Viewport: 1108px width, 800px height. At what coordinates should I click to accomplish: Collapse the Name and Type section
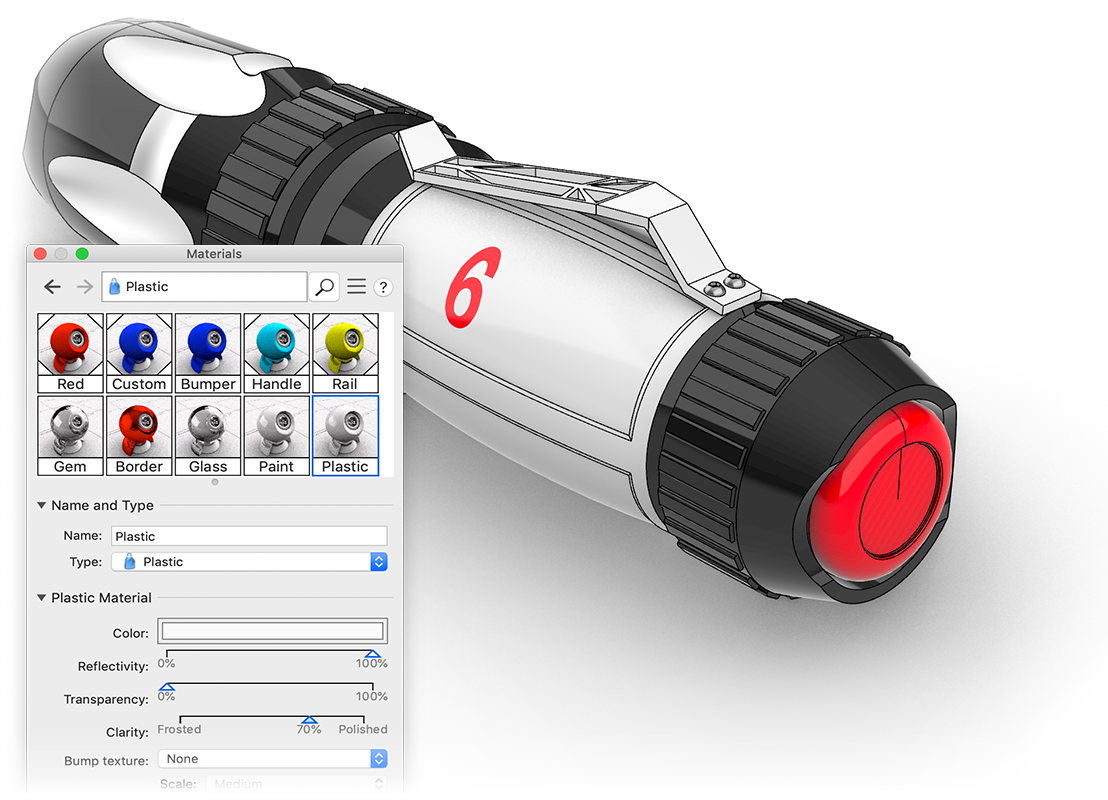[x=42, y=506]
